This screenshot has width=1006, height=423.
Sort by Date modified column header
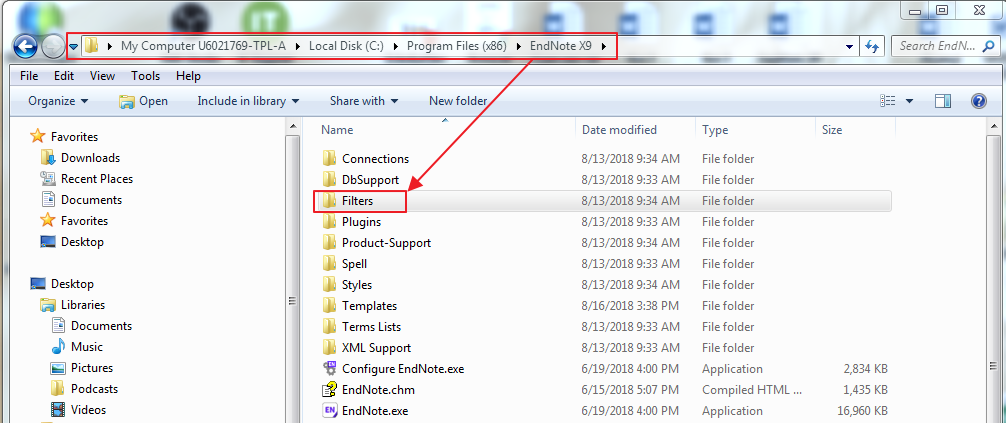click(x=619, y=130)
